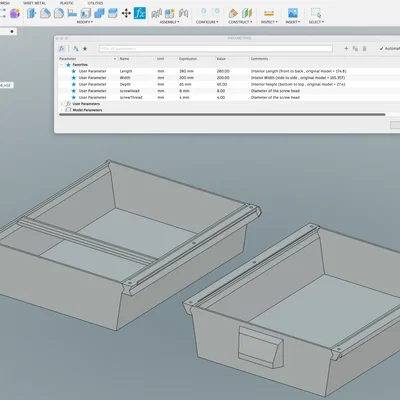Collapse the Favorites group
Viewport: 400px width, 400px height.
tap(61, 65)
